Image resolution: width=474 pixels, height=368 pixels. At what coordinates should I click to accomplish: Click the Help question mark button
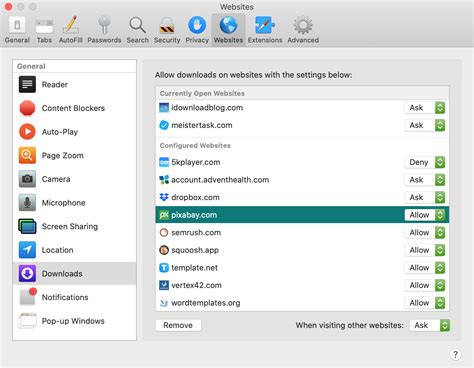[455, 354]
